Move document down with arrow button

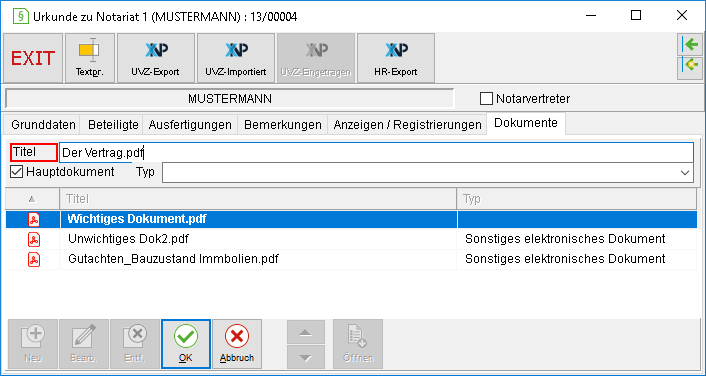[x=306, y=357]
